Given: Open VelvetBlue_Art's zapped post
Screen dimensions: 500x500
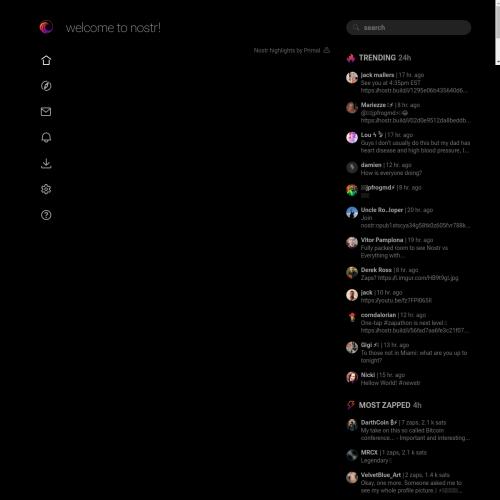Looking at the screenshot, I should [408, 483].
